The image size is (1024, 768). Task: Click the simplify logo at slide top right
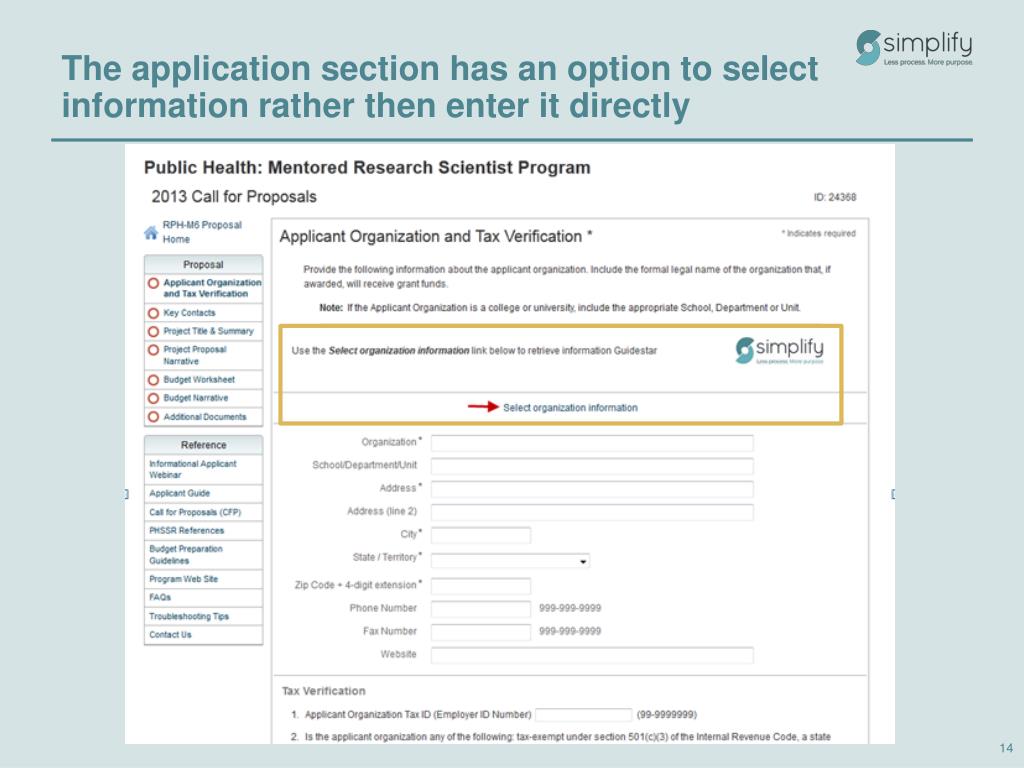click(914, 47)
